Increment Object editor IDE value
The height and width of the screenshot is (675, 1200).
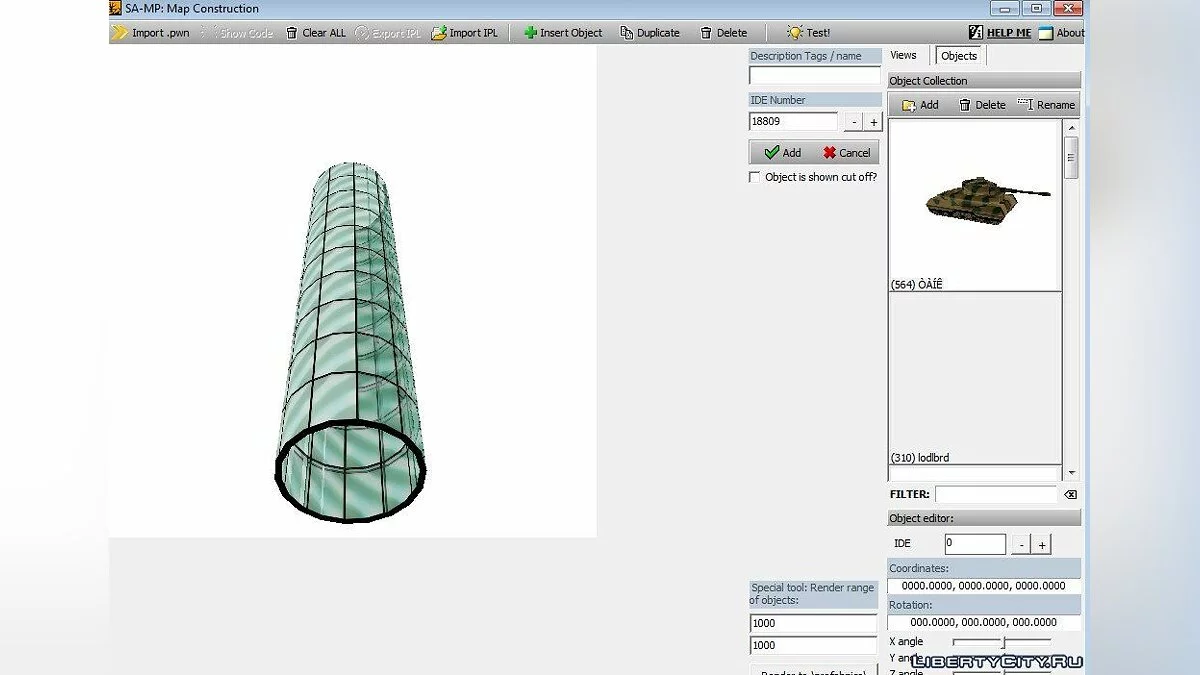(1041, 544)
